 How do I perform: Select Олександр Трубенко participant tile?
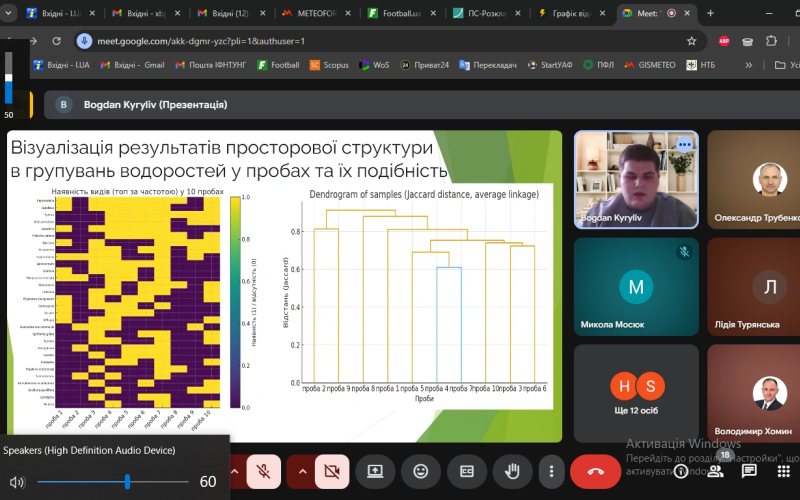(754, 180)
